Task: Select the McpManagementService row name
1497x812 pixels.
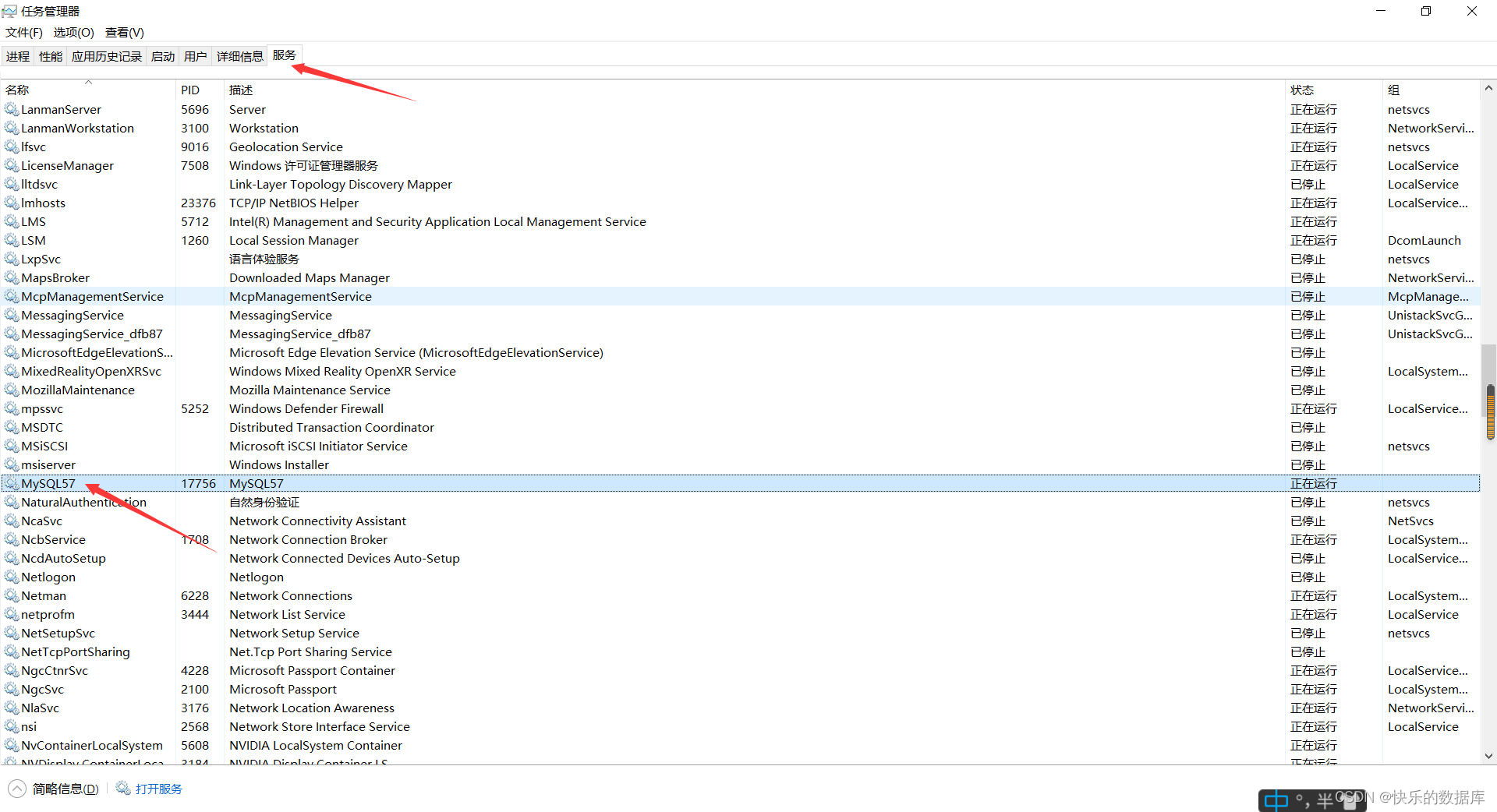Action: tap(92, 296)
